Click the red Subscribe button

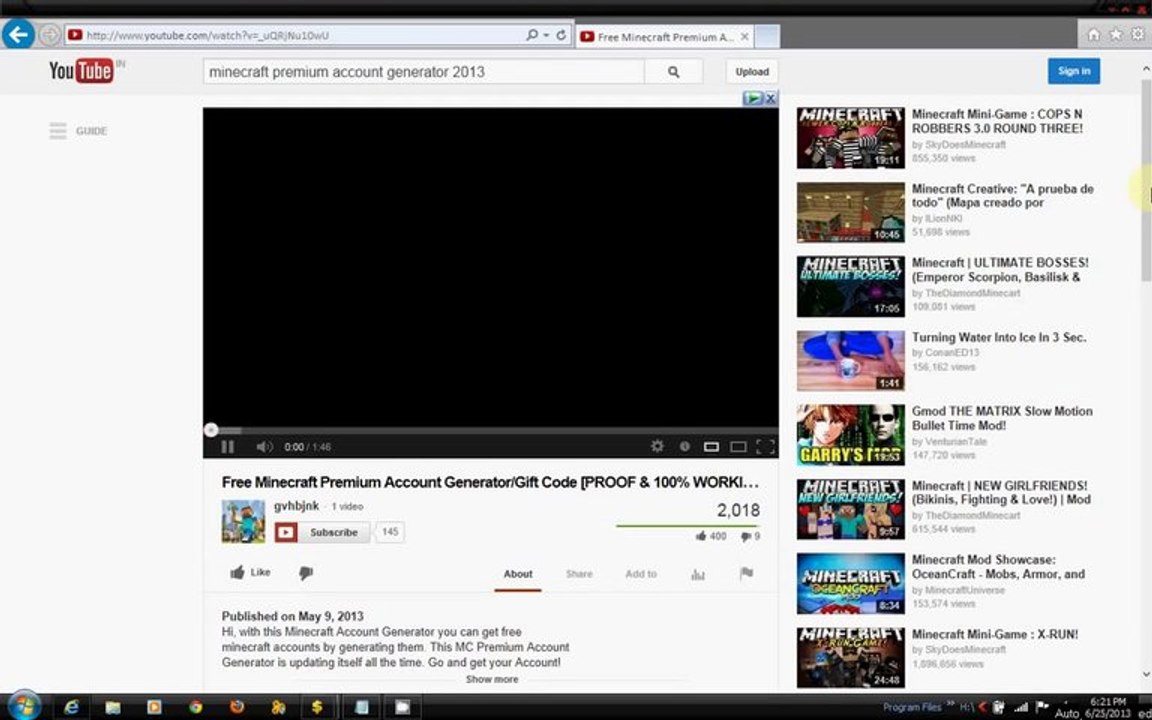(322, 532)
